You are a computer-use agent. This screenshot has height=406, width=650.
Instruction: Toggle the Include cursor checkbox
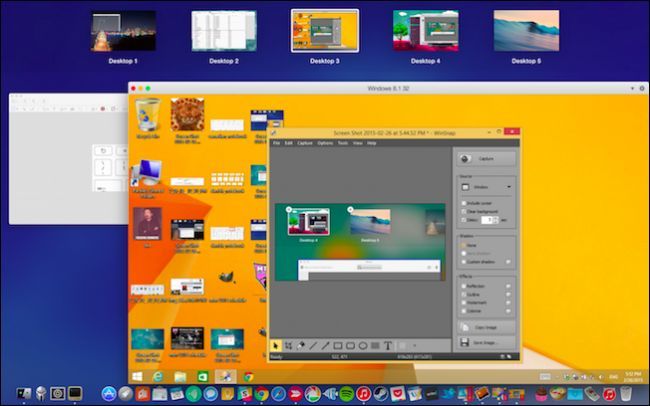click(x=464, y=203)
